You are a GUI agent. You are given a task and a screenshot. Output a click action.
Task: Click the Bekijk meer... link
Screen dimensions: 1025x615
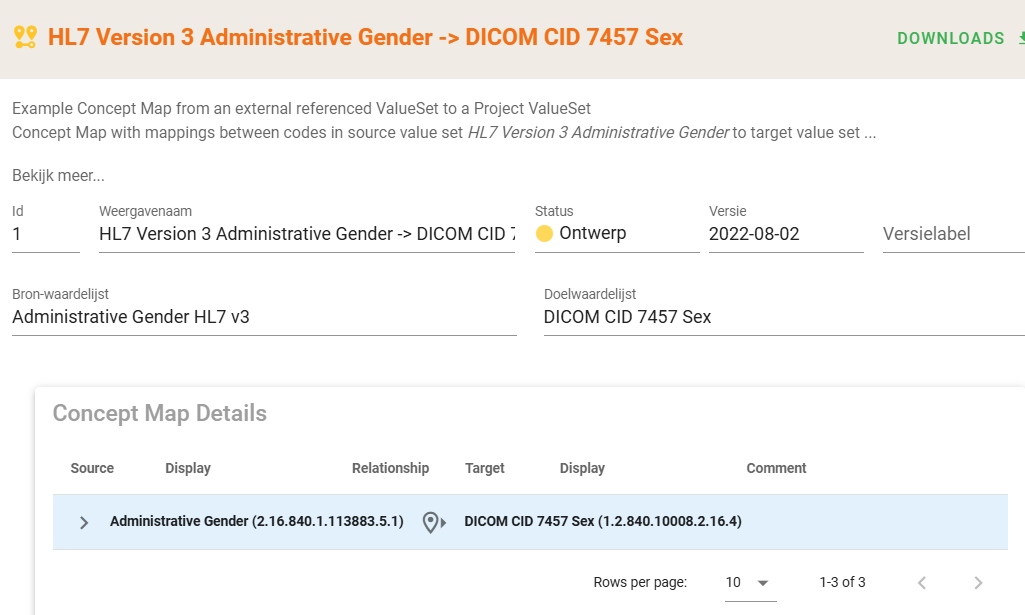pos(58,176)
